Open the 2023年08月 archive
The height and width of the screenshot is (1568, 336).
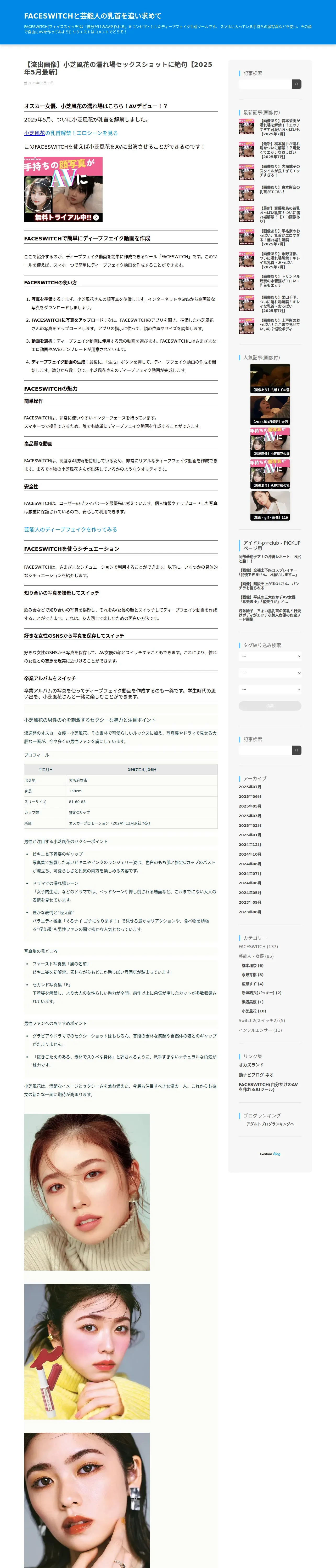(249, 912)
